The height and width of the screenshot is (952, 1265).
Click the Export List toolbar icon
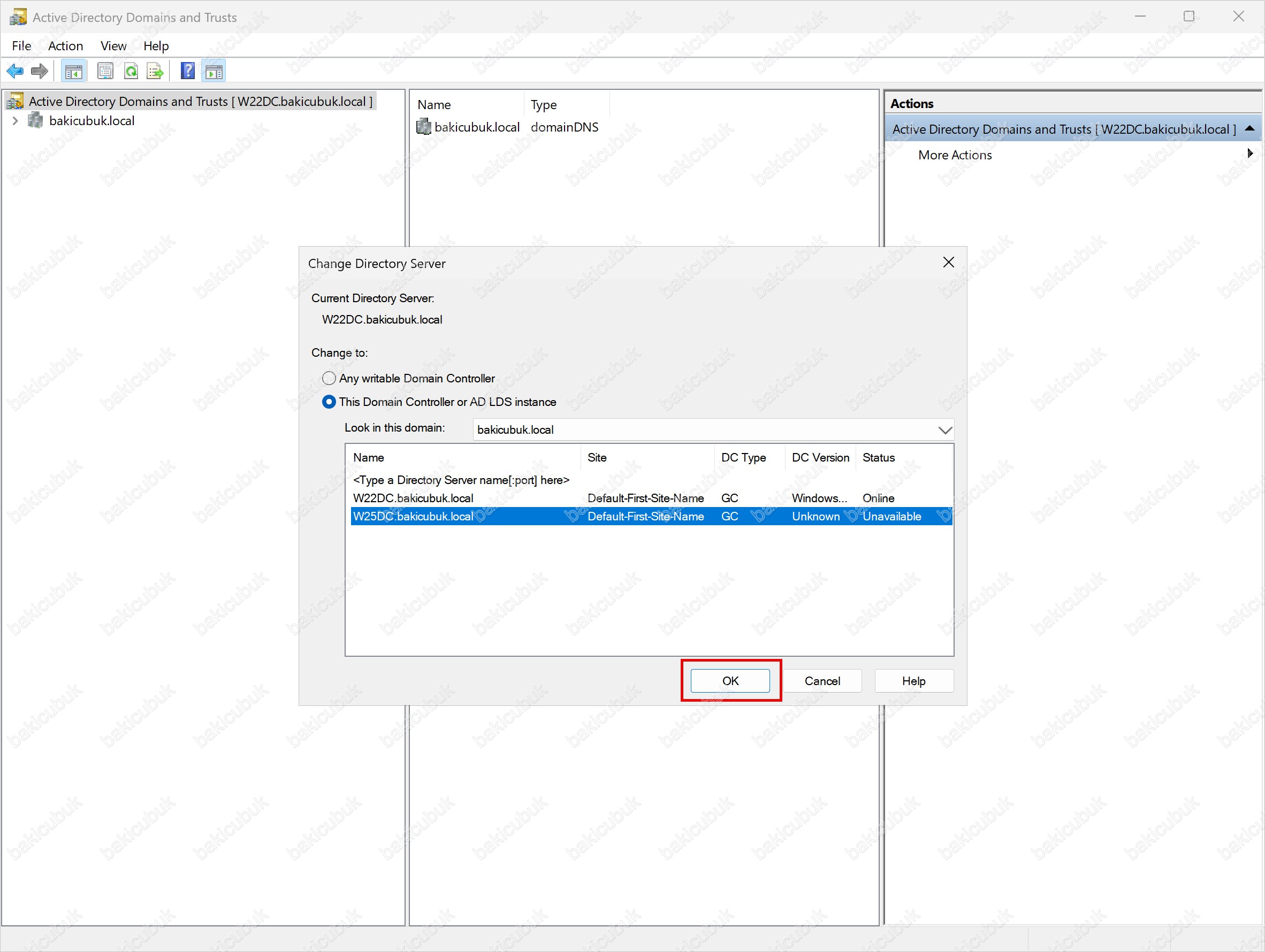tap(156, 72)
